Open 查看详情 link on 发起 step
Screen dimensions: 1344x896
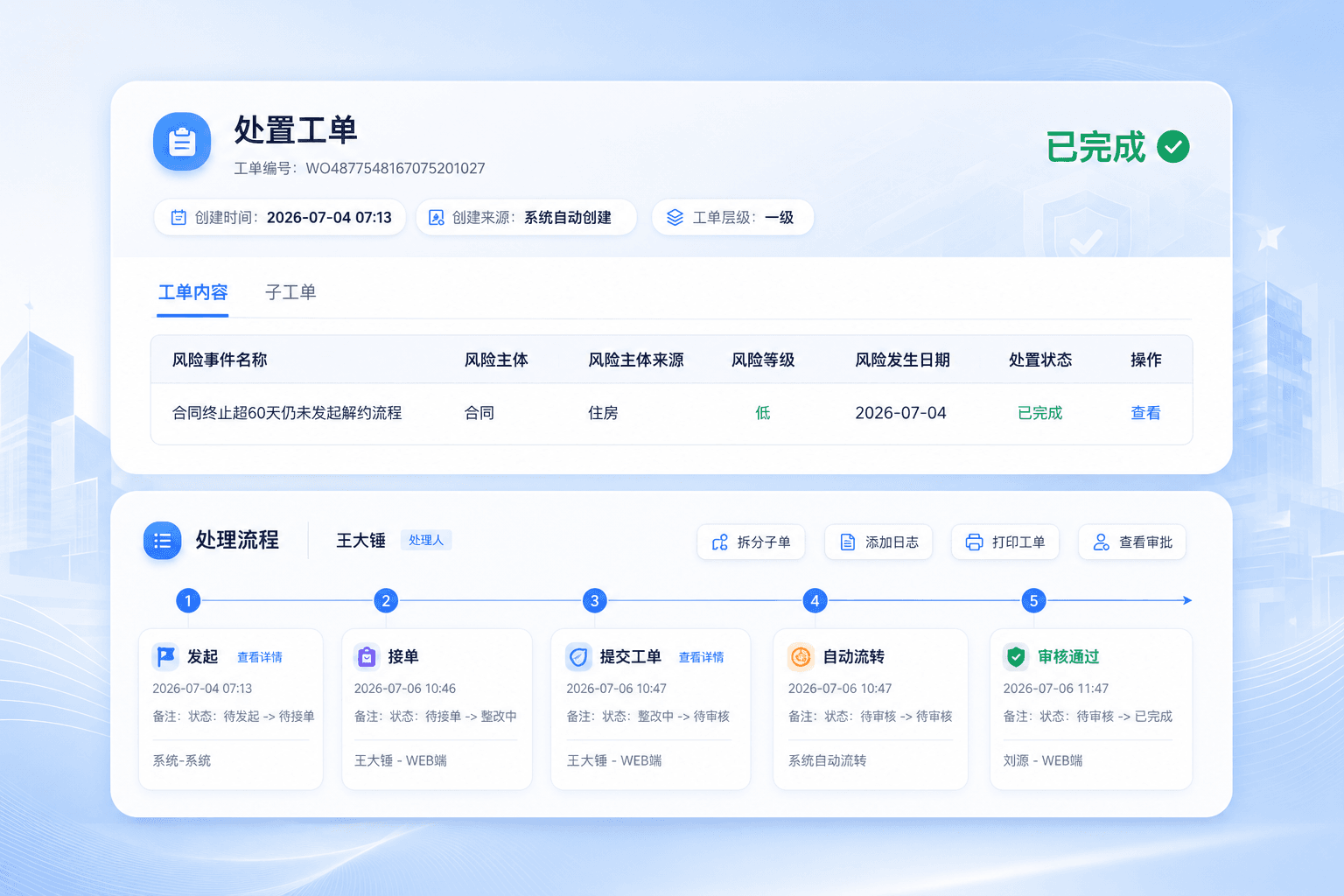point(260,657)
